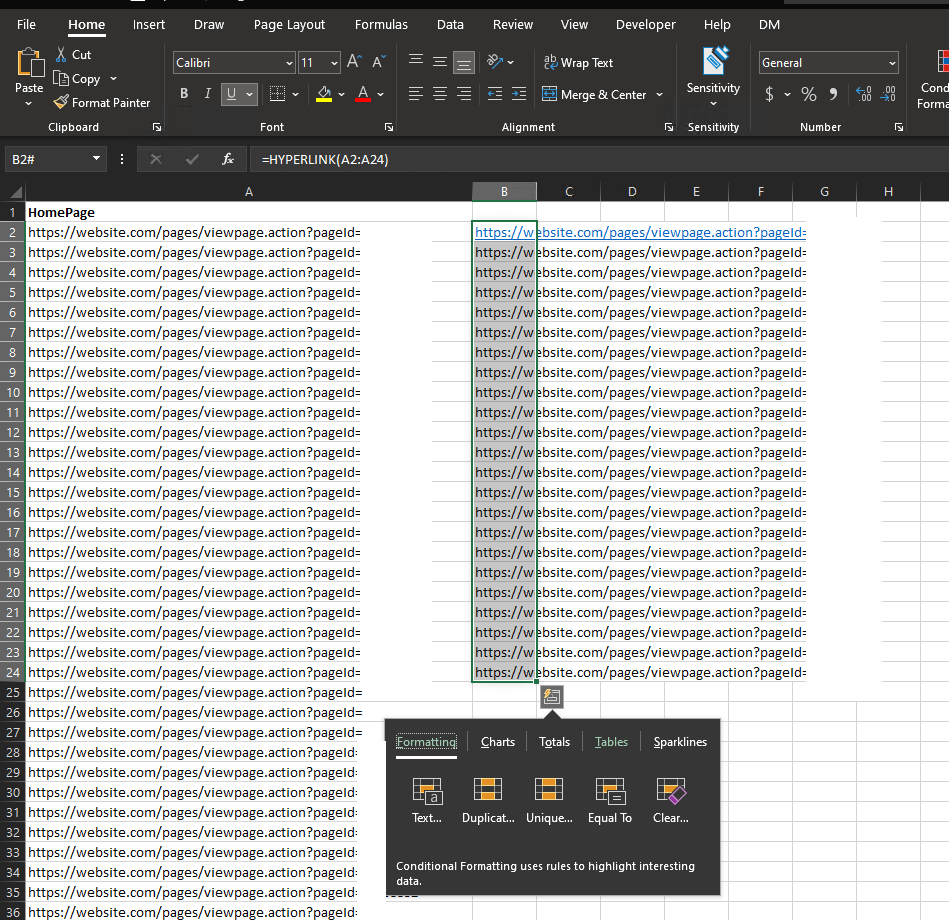Toggle Wrap Text on
The image size is (949, 920).
[x=578, y=62]
